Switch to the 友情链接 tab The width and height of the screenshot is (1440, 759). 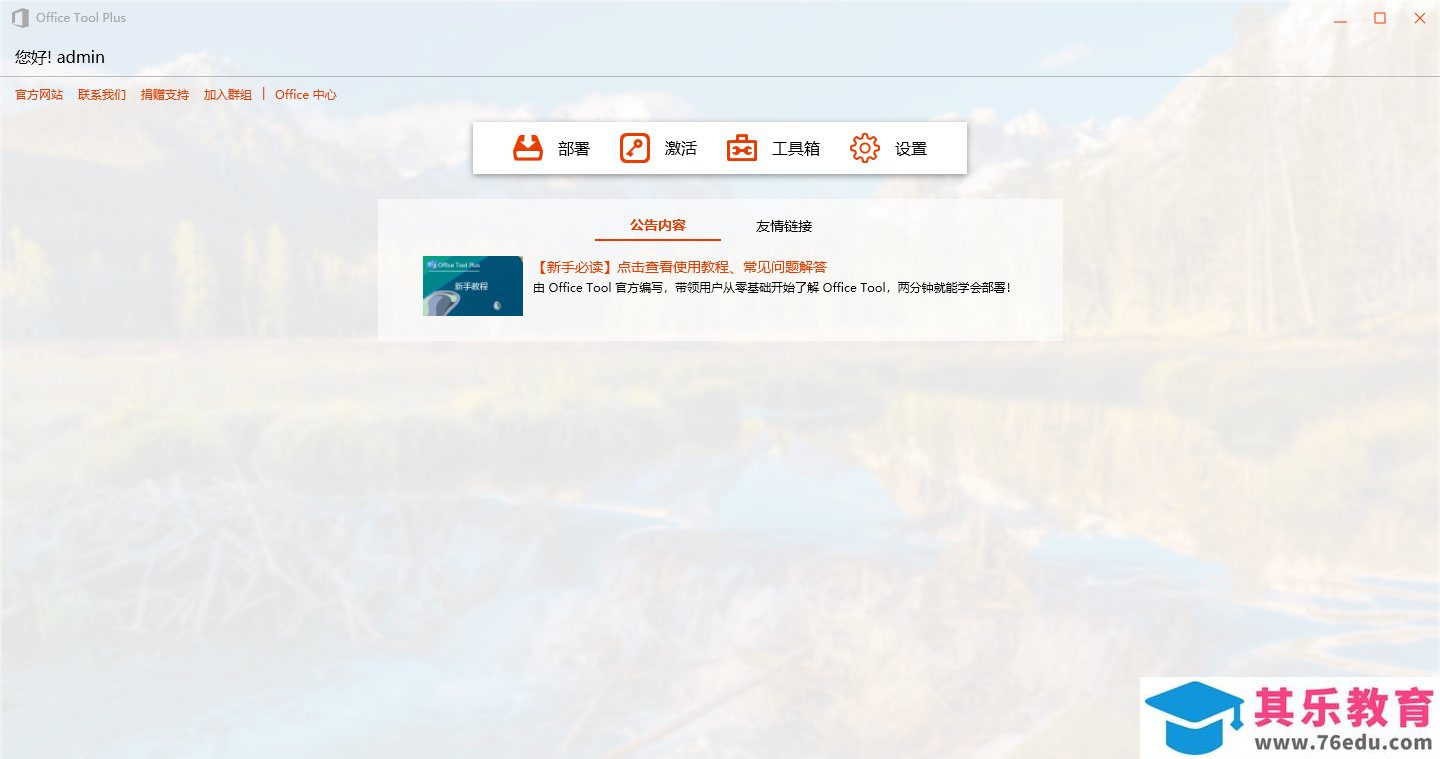784,226
